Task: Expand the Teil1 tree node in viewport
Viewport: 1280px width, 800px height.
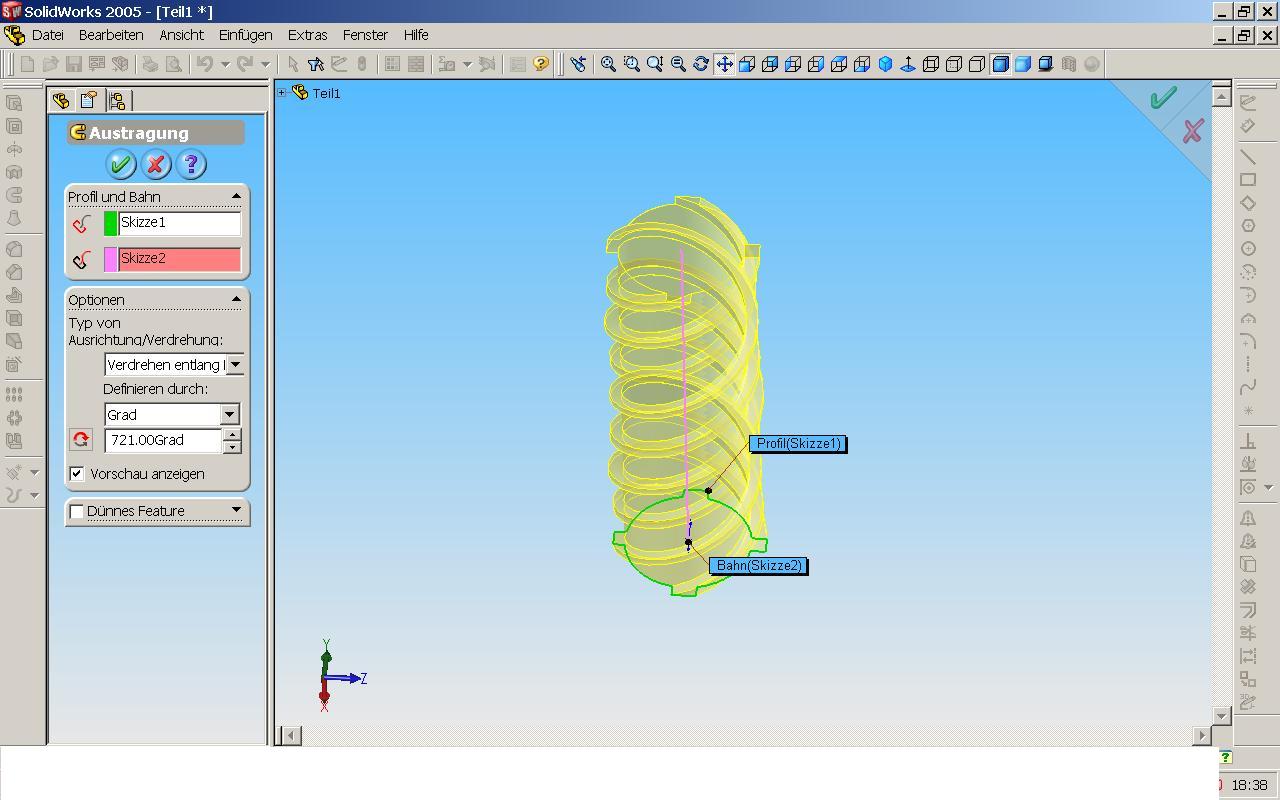Action: [x=282, y=93]
